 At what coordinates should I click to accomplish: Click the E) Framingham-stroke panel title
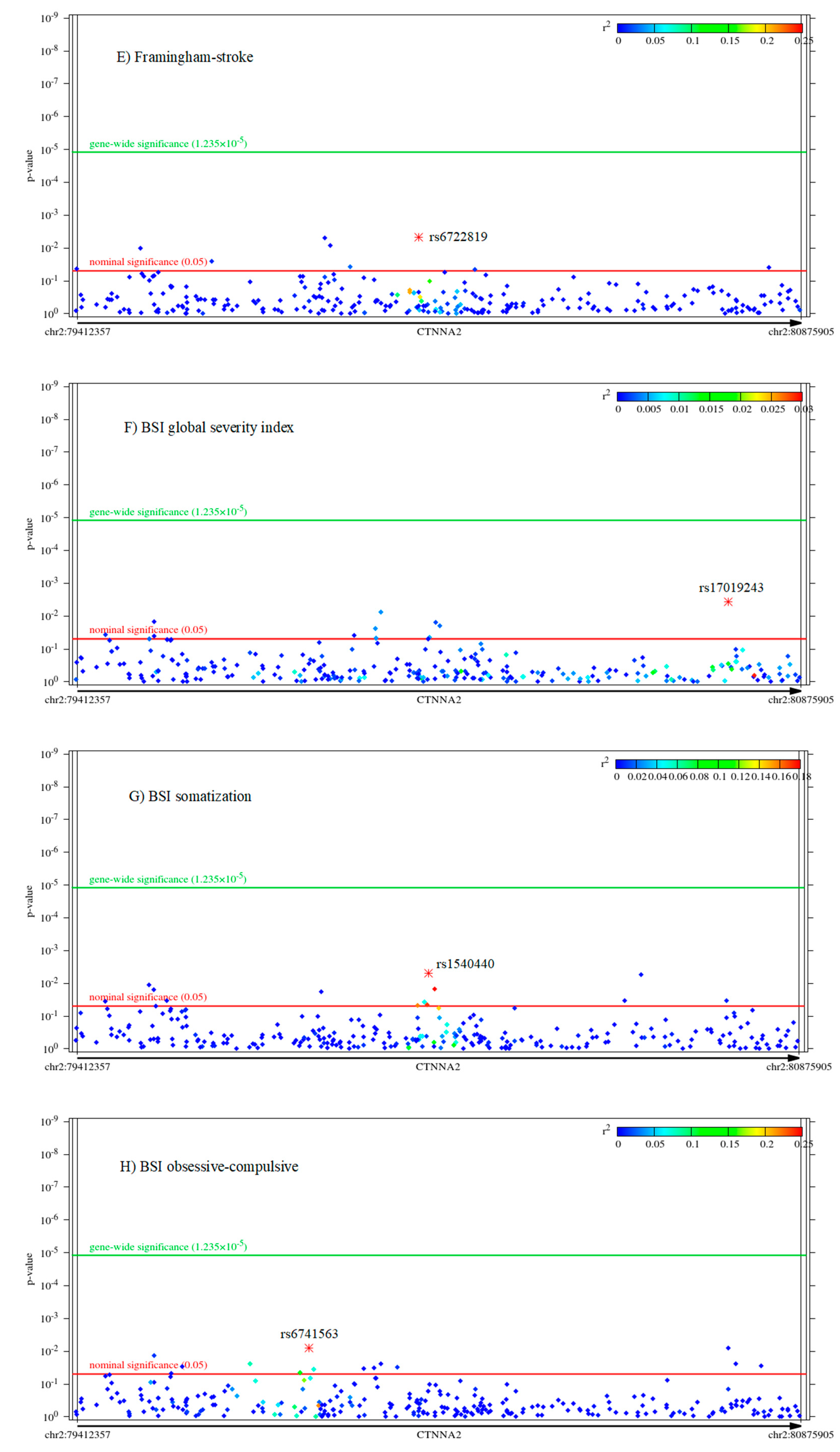pyautogui.click(x=185, y=57)
